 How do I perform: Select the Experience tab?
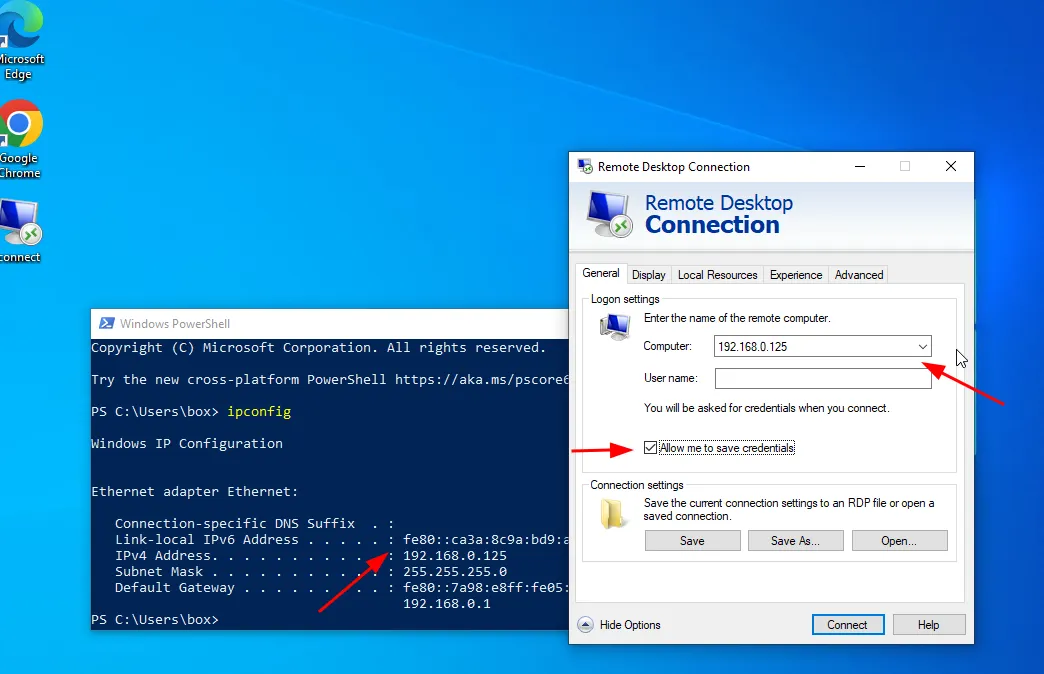click(796, 275)
